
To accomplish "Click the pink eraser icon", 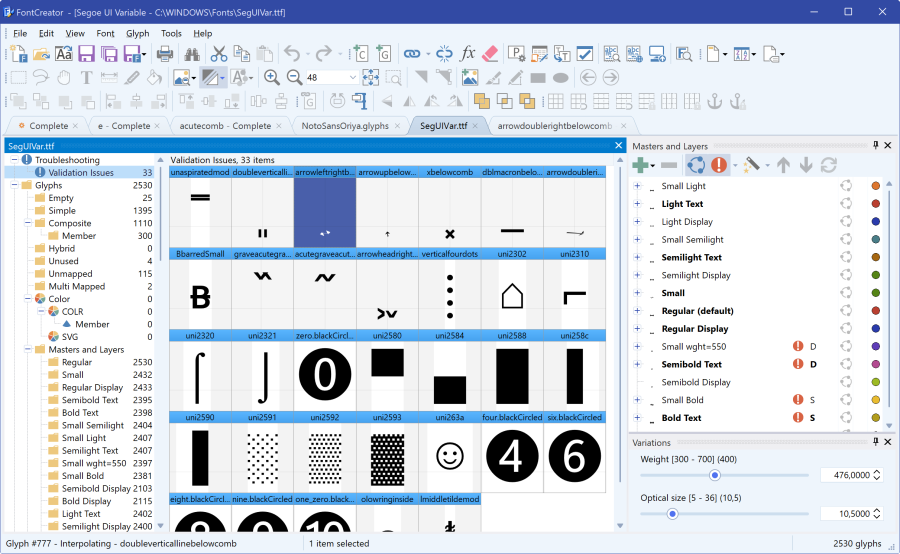I will [x=490, y=54].
